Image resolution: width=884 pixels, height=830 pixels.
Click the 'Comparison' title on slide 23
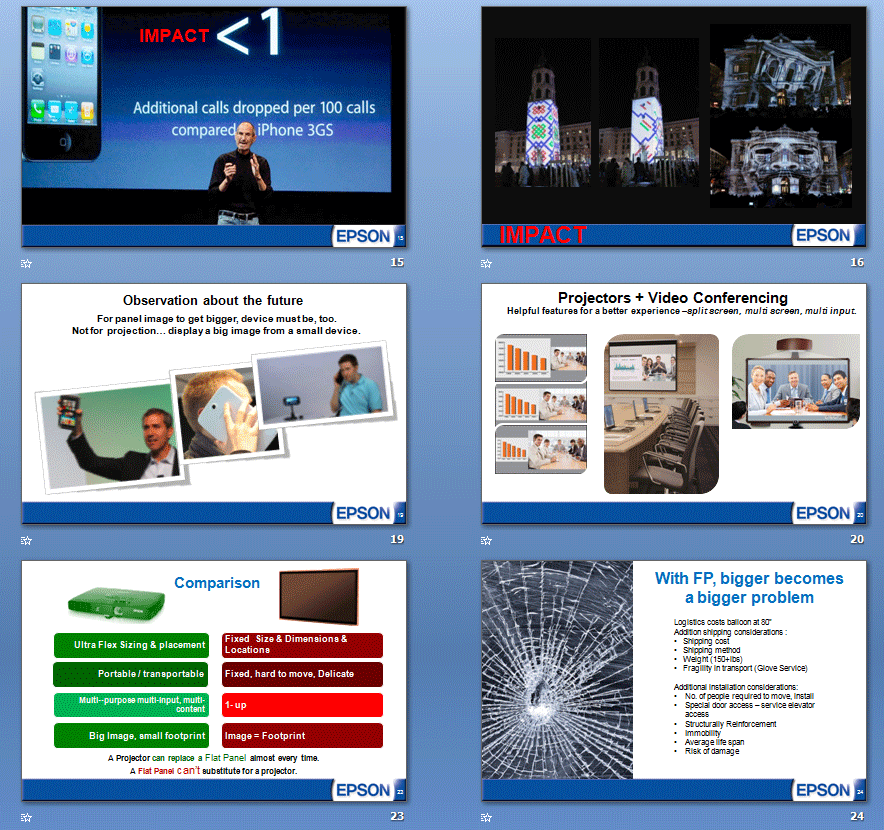[217, 583]
